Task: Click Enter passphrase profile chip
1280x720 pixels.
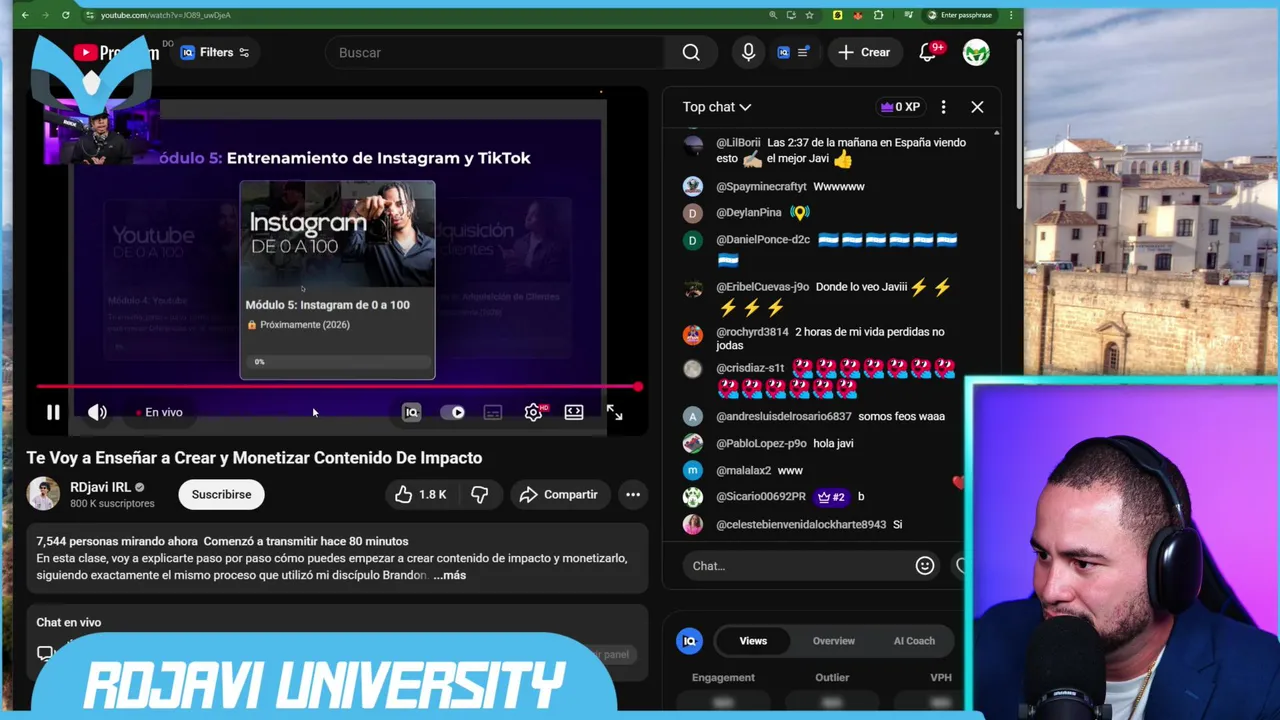Action: (960, 15)
